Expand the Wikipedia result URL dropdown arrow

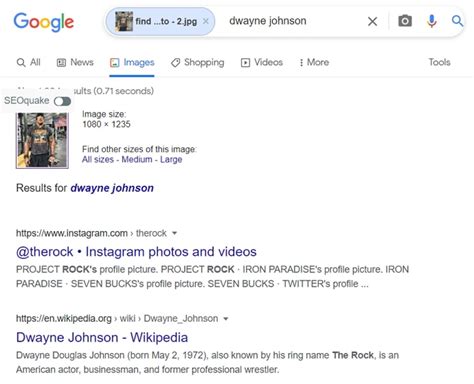[x=226, y=319]
